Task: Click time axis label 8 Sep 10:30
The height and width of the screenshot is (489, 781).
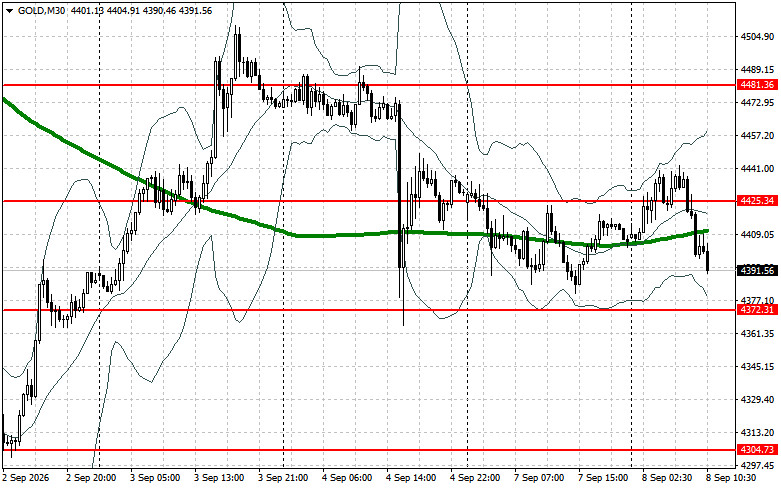Action: (x=731, y=478)
